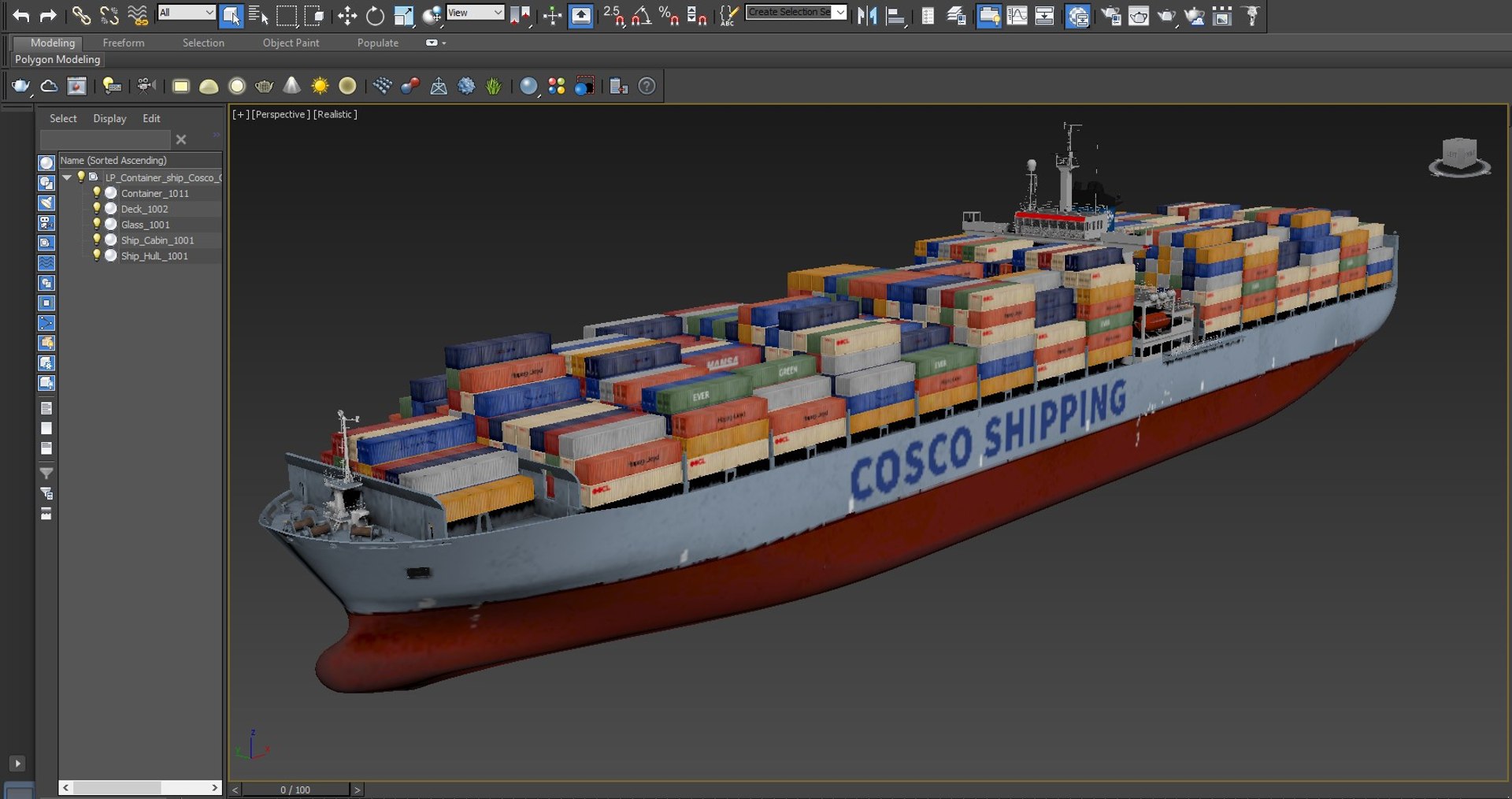Open the Material Editor
Image resolution: width=1512 pixels, height=799 pixels.
pyautogui.click(x=1078, y=15)
